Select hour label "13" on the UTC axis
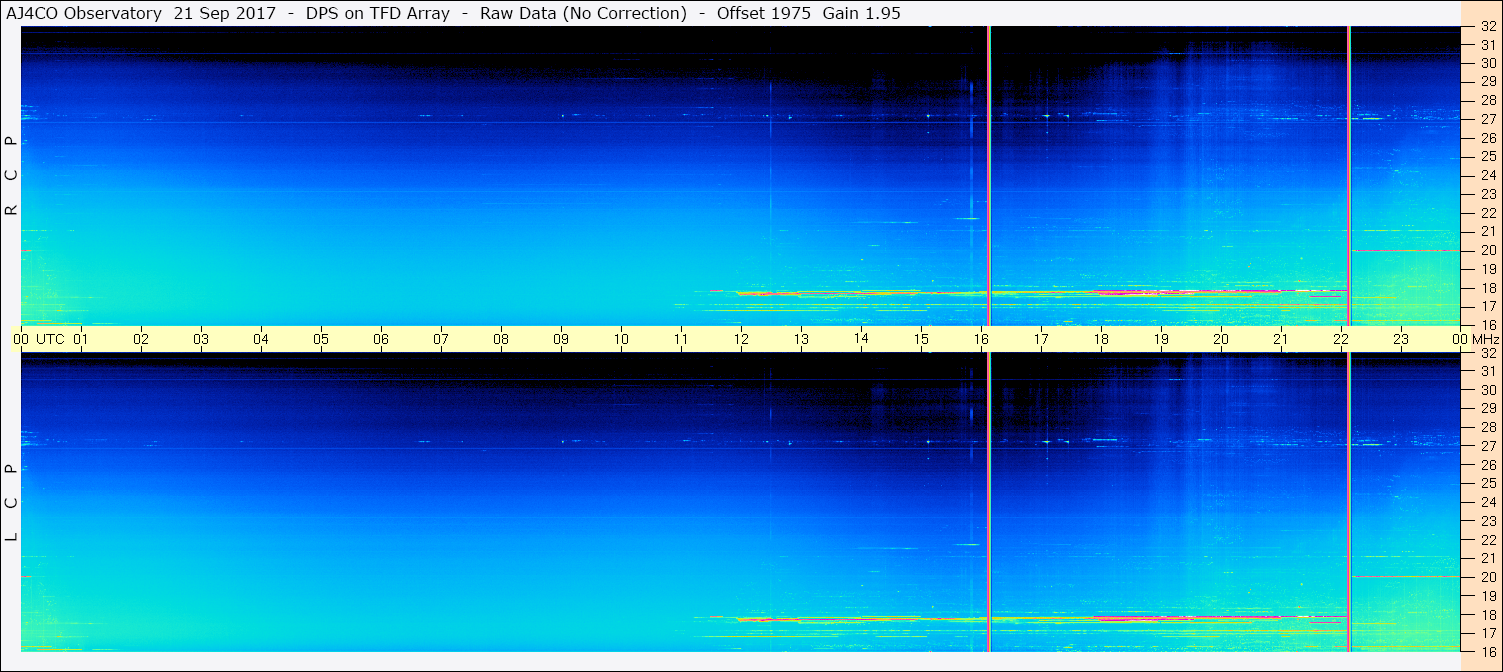The height and width of the screenshot is (672, 1503). click(x=801, y=339)
